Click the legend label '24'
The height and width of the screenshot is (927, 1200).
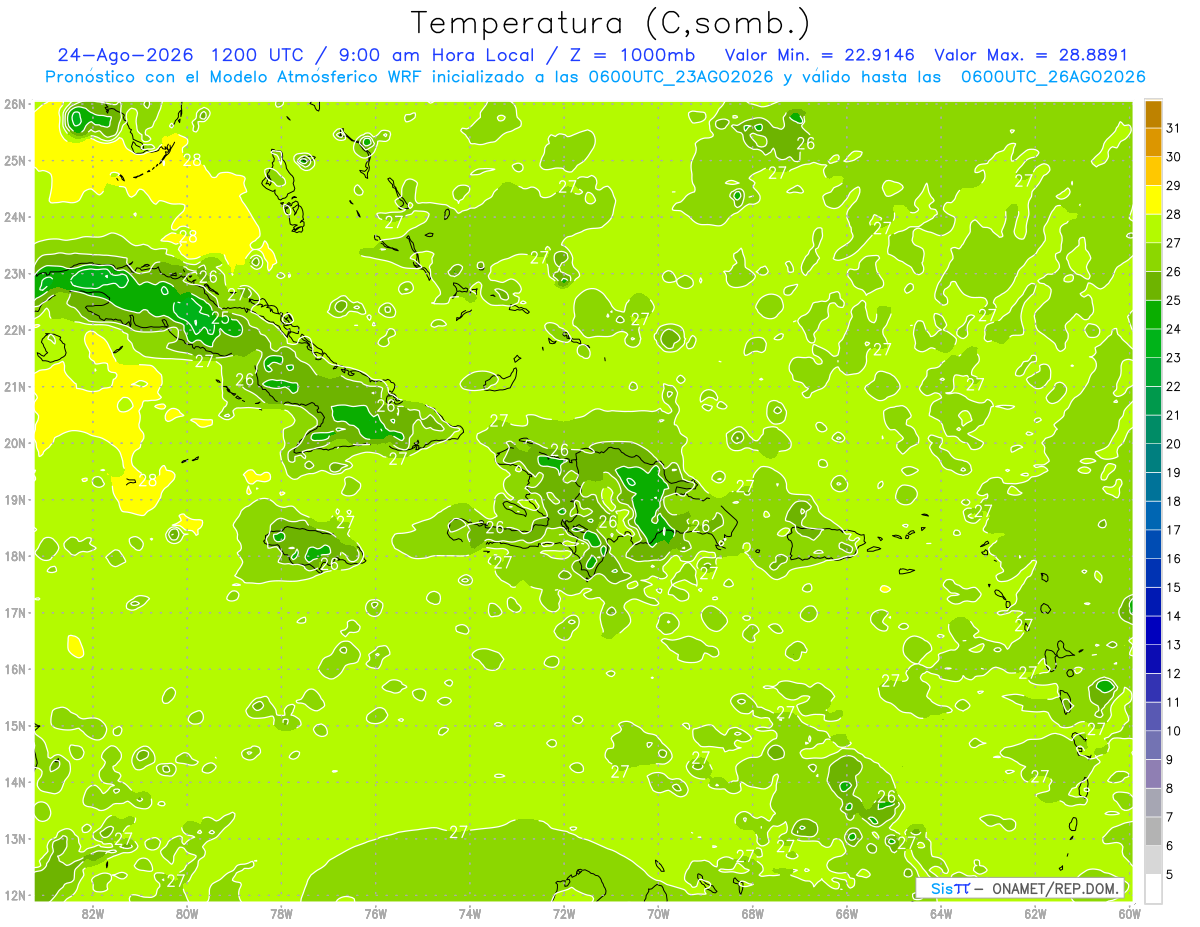pyautogui.click(x=1174, y=329)
